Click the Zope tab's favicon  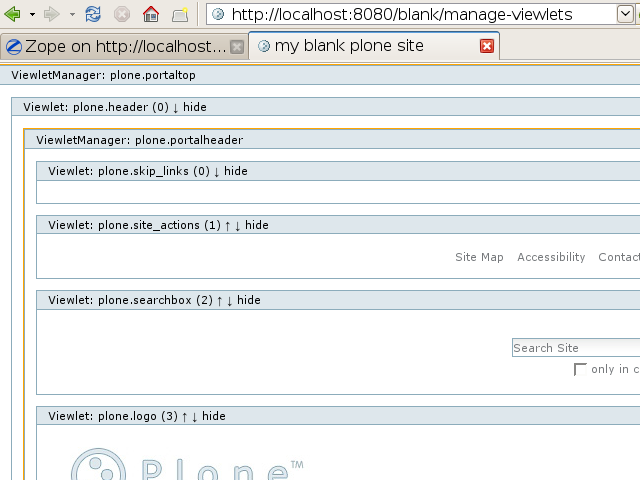(14, 47)
